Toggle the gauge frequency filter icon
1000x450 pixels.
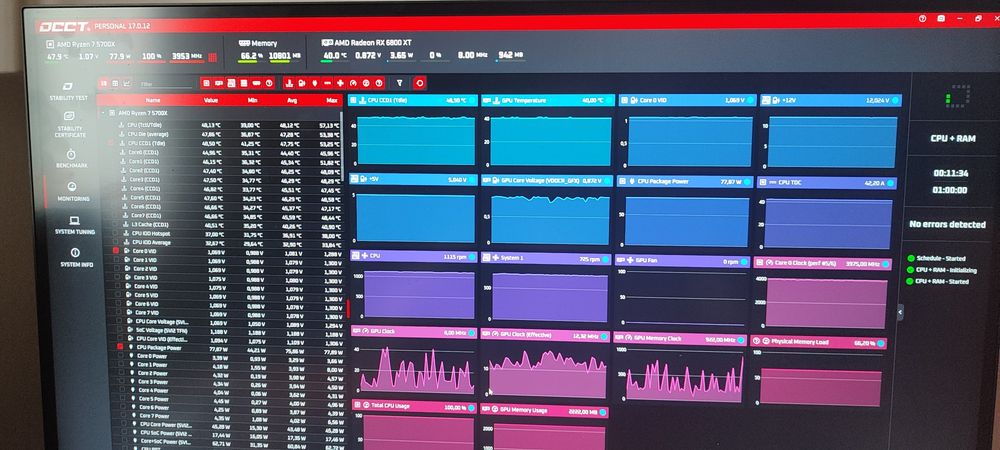click(353, 83)
